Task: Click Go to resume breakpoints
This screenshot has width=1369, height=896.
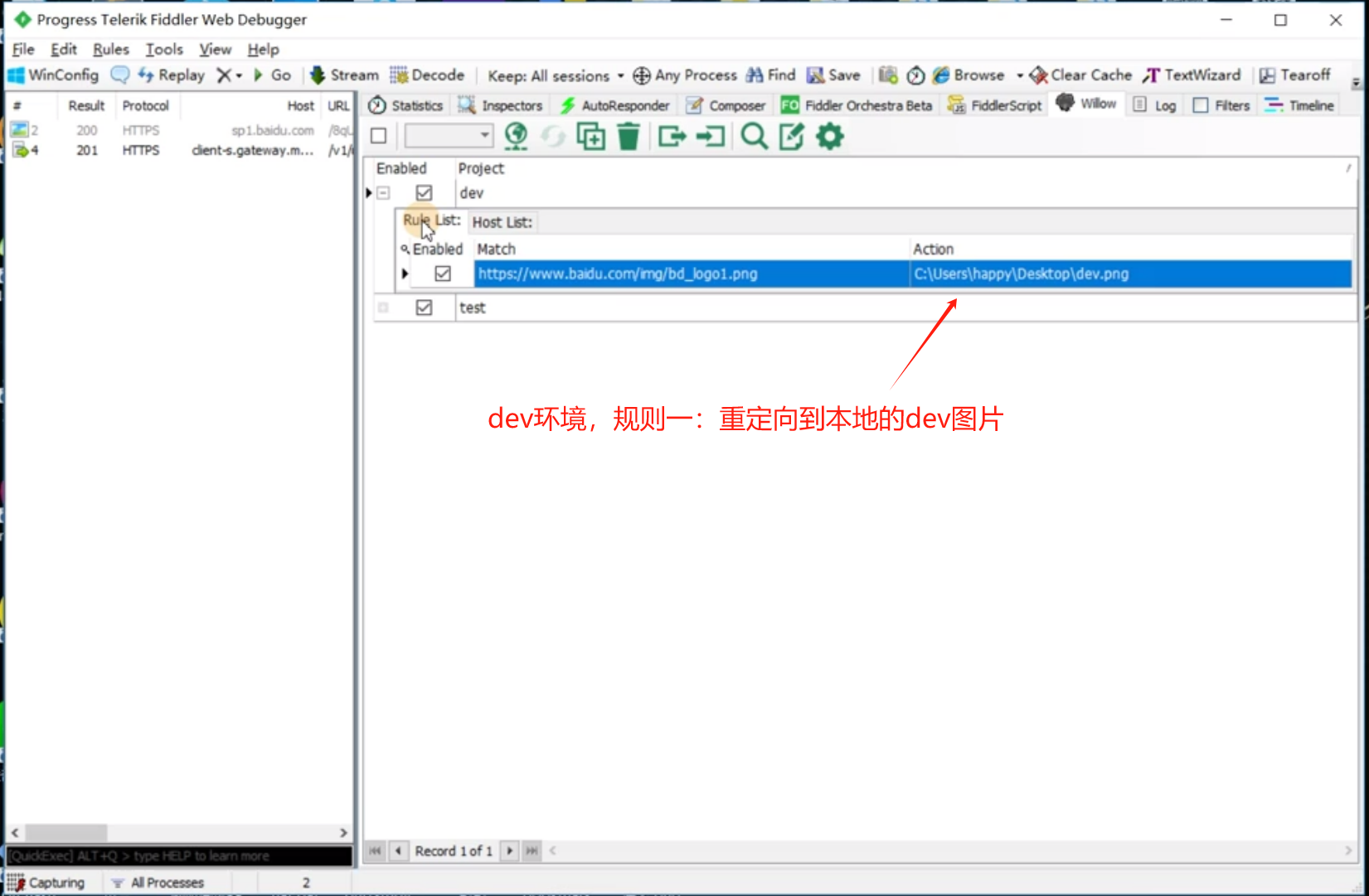Action: (x=272, y=75)
